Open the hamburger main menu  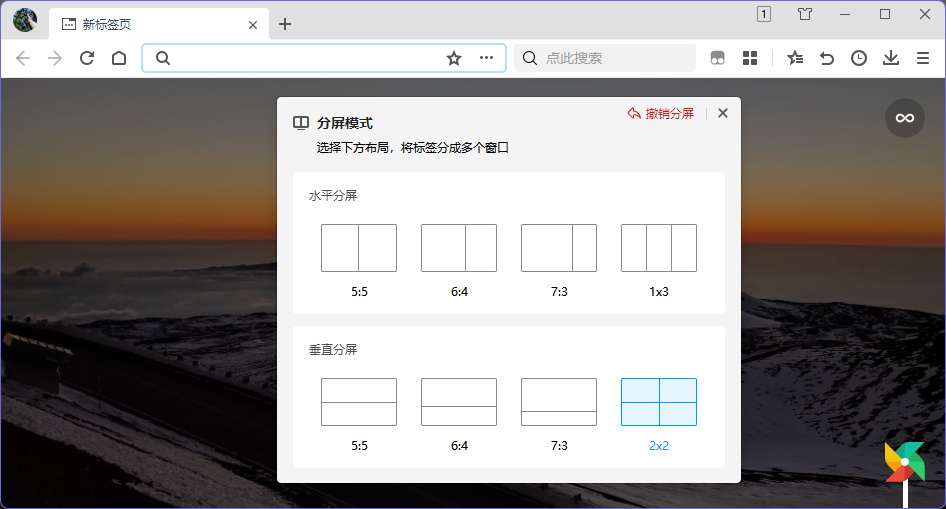click(923, 58)
